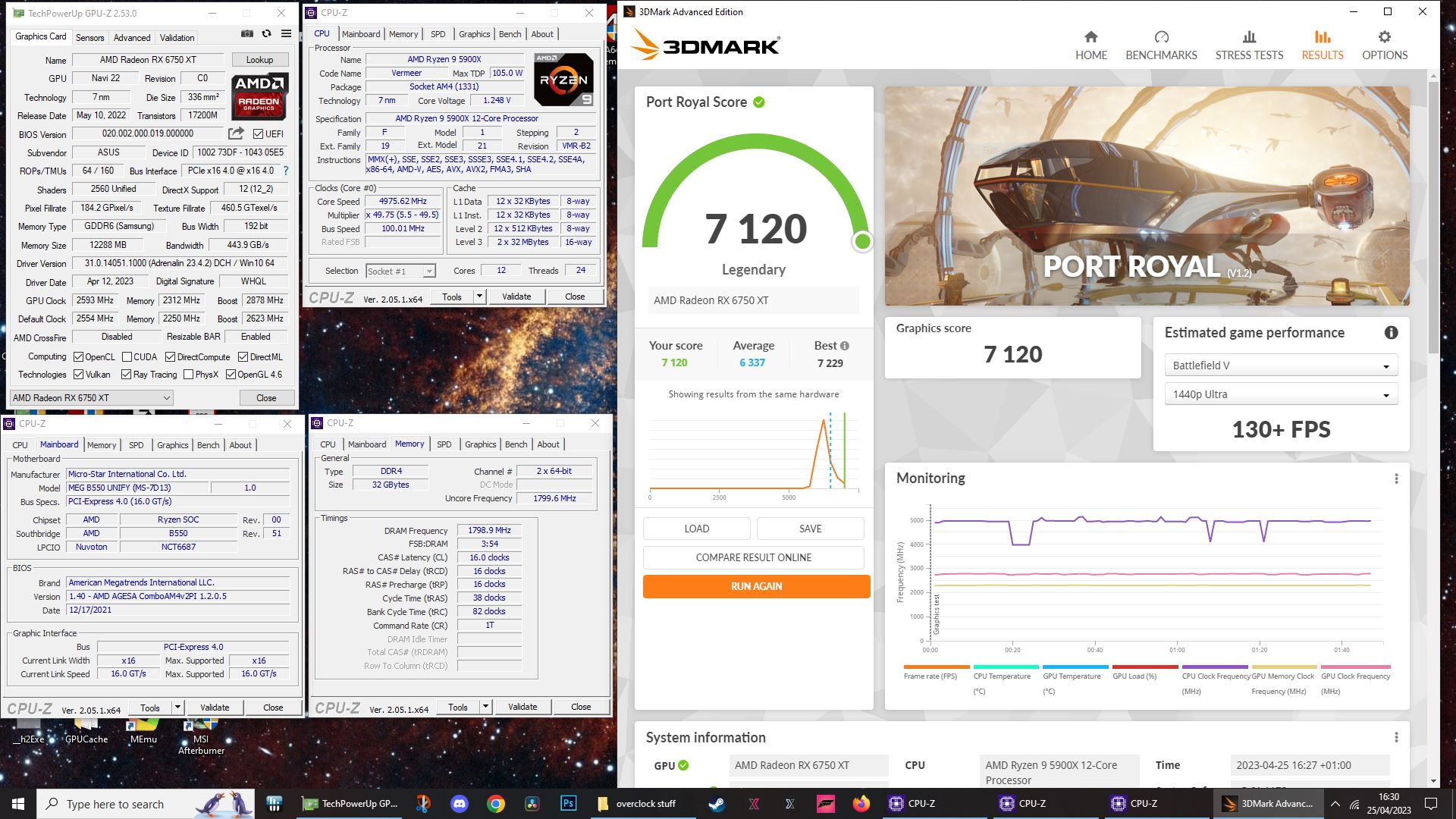Viewport: 1456px width, 819px height.
Task: Open Discord from the taskbar
Action: (459, 804)
